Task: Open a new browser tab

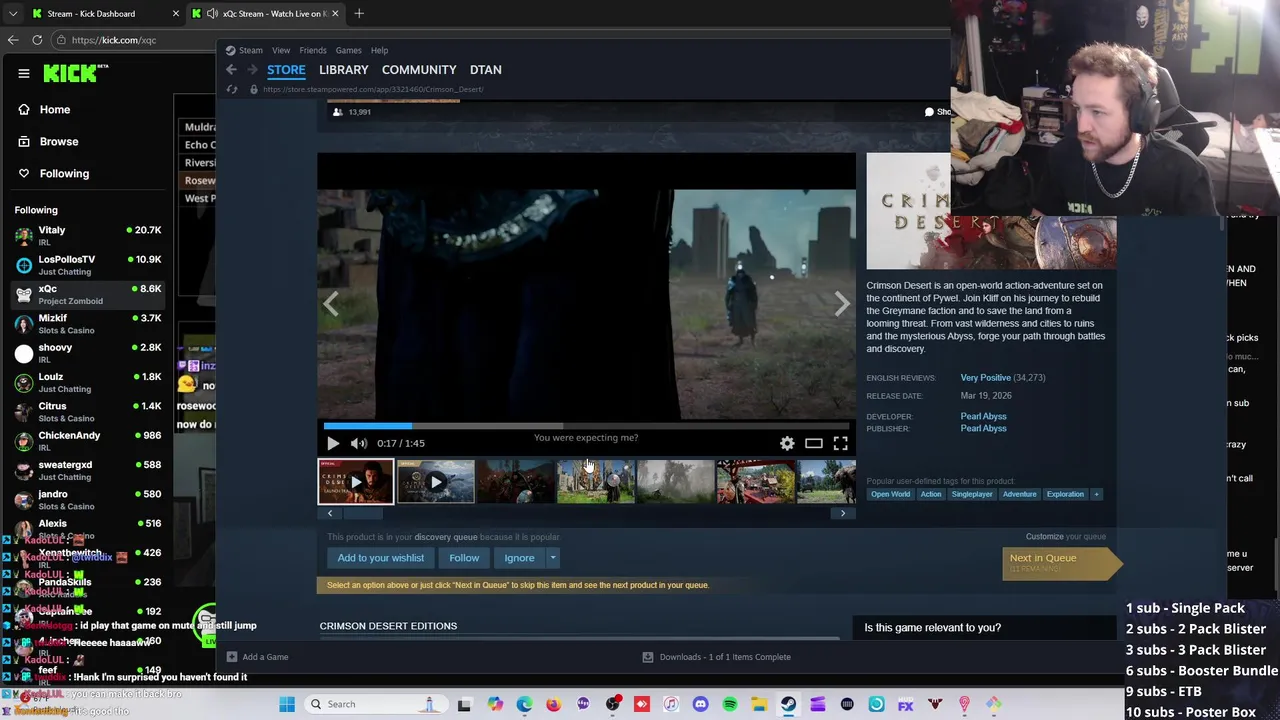Action: pyautogui.click(x=359, y=14)
